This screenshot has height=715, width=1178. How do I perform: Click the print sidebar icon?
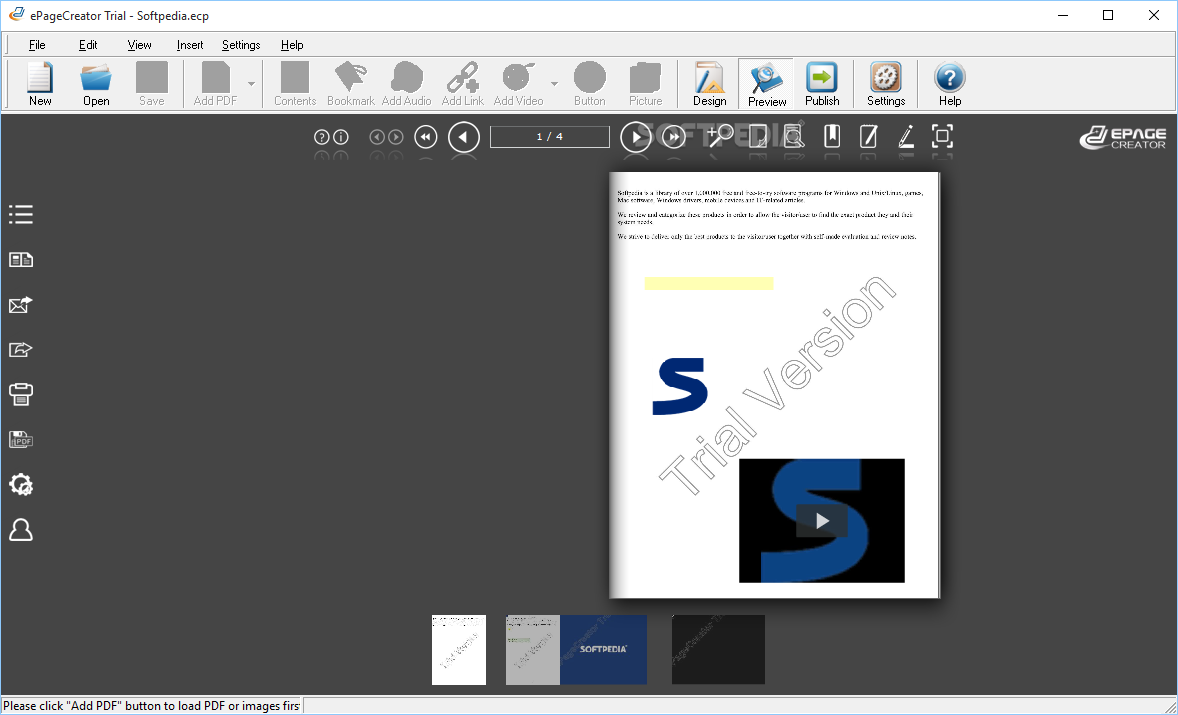(x=21, y=394)
